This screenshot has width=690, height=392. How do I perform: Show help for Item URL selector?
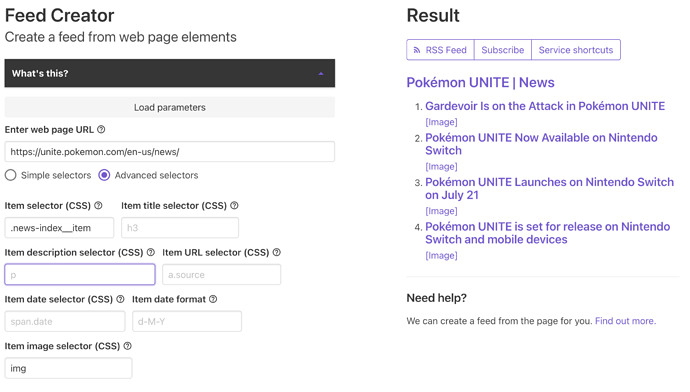coord(276,252)
